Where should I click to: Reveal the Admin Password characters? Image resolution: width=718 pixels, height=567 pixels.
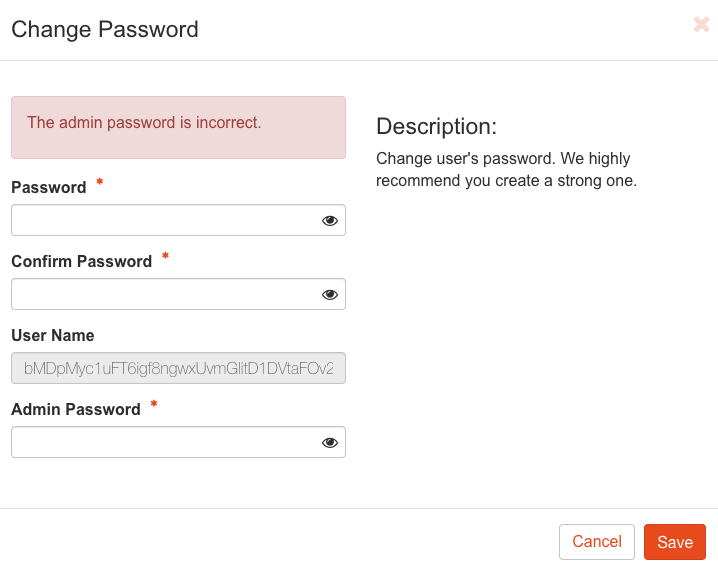(330, 443)
